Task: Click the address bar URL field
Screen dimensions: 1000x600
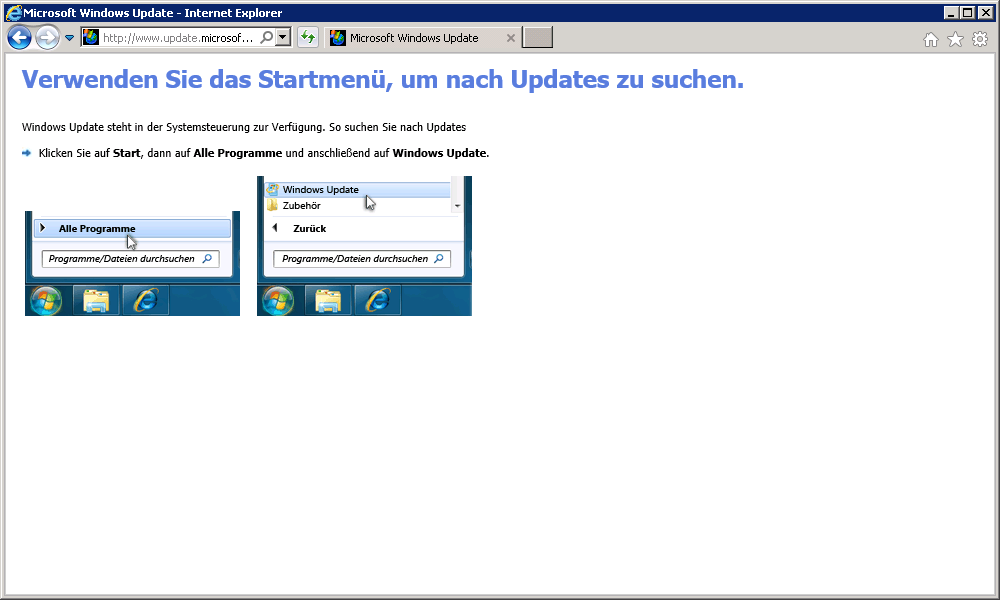Action: point(178,38)
